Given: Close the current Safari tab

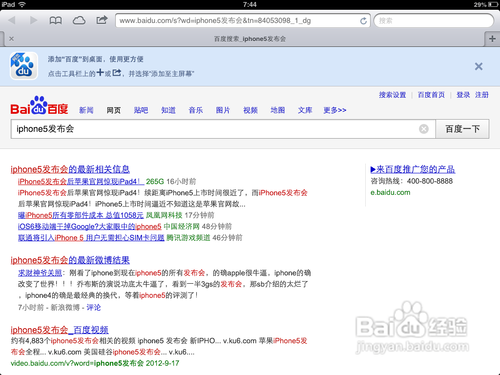Looking at the screenshot, I should tap(11, 39).
